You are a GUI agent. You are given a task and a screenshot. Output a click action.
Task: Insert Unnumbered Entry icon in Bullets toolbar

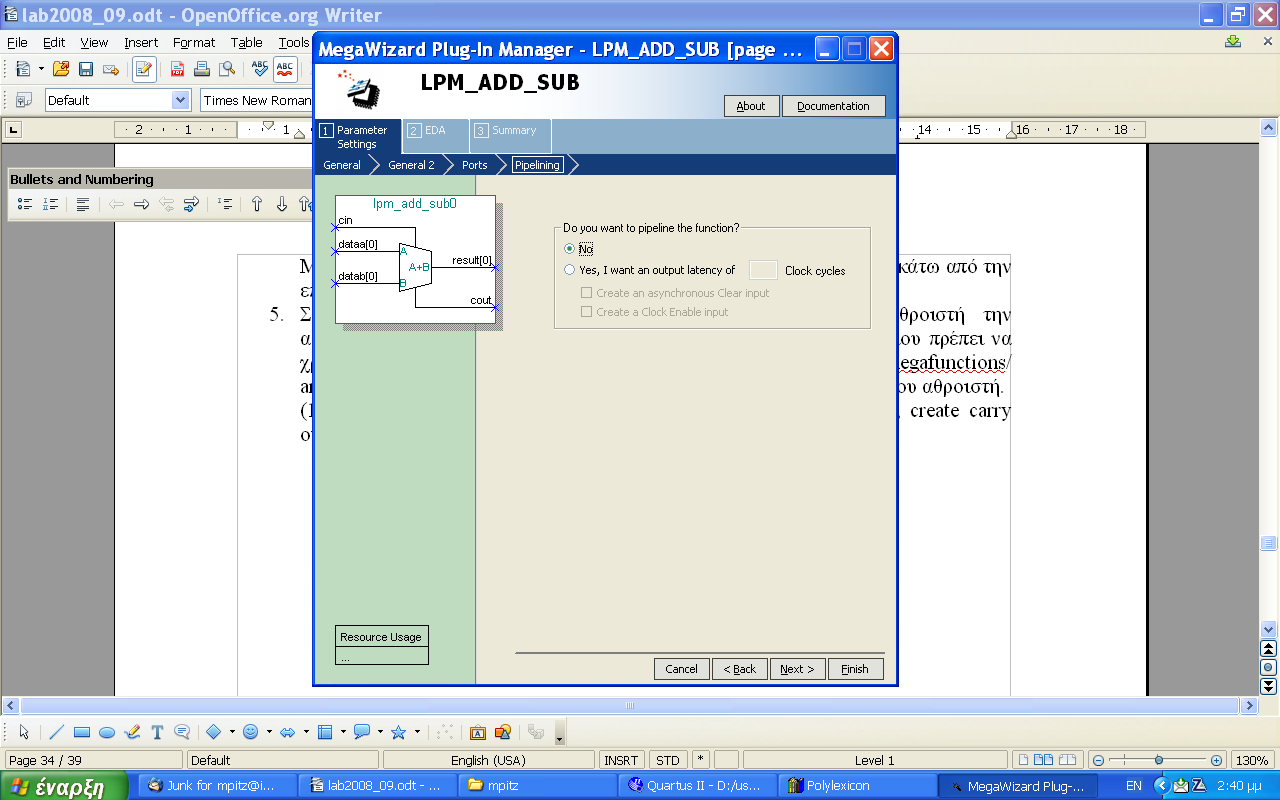pyautogui.click(x=225, y=204)
